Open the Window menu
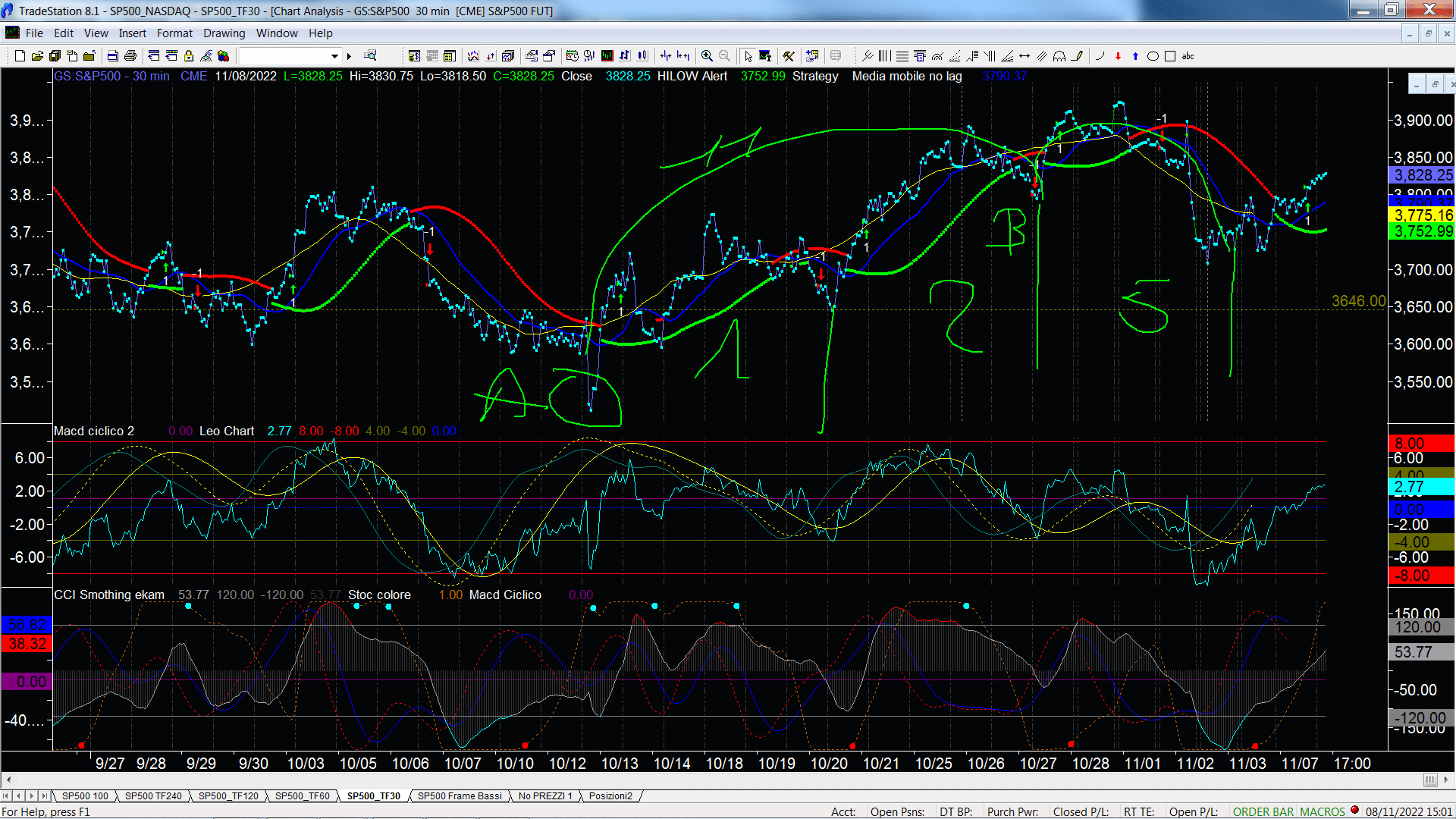Screen dimensions: 1456x819 [x=277, y=33]
